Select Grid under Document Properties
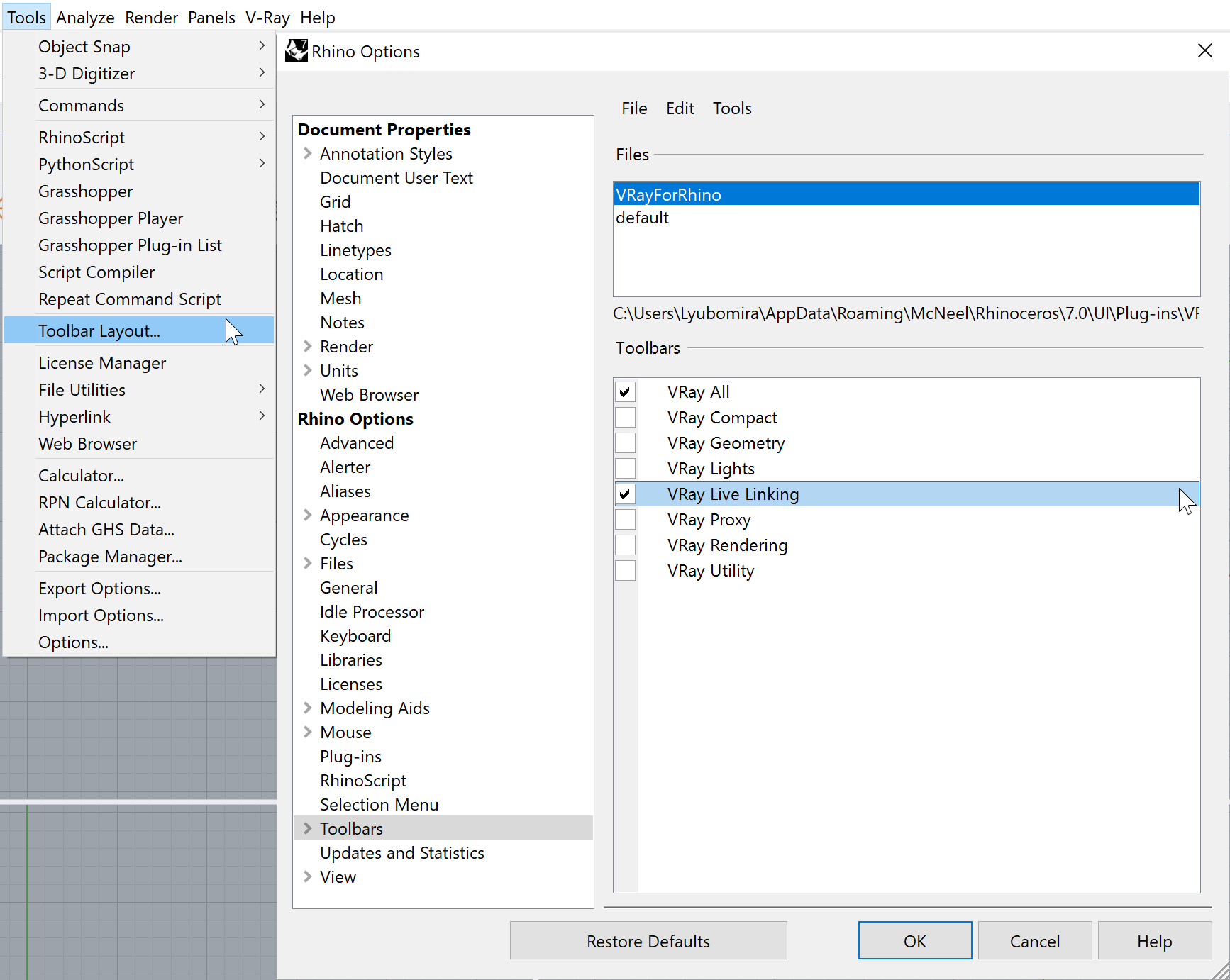 (335, 202)
